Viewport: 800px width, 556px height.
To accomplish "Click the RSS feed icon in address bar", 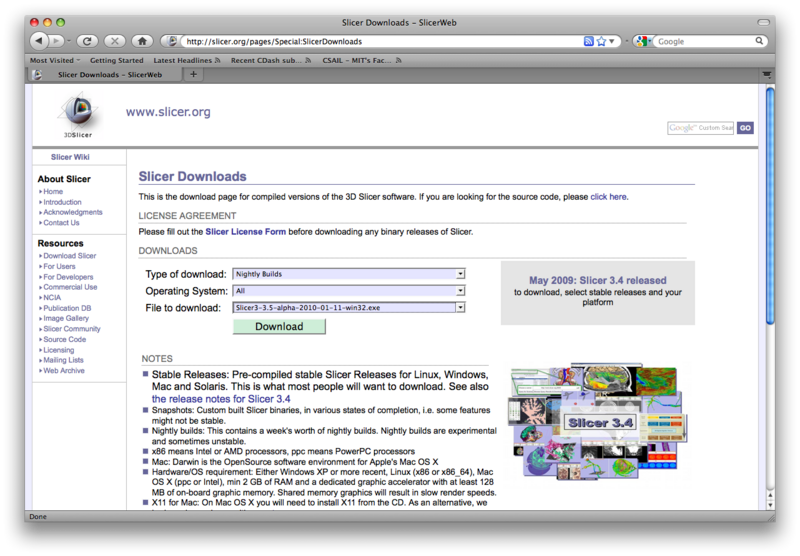I will click(588, 41).
